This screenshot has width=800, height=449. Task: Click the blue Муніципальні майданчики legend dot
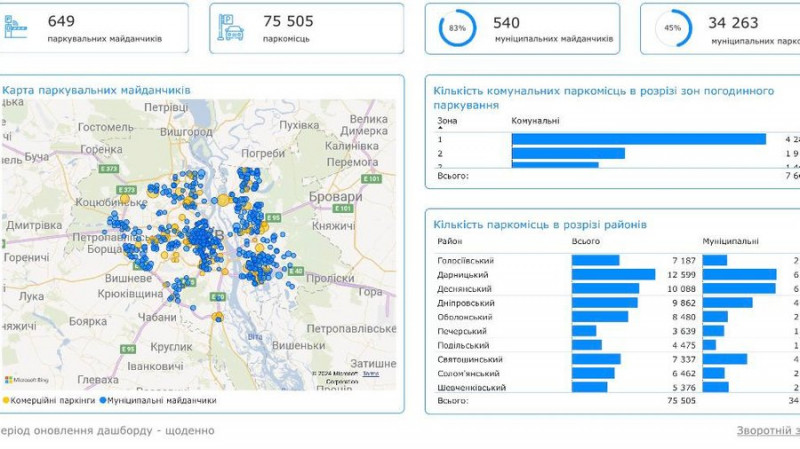103,401
